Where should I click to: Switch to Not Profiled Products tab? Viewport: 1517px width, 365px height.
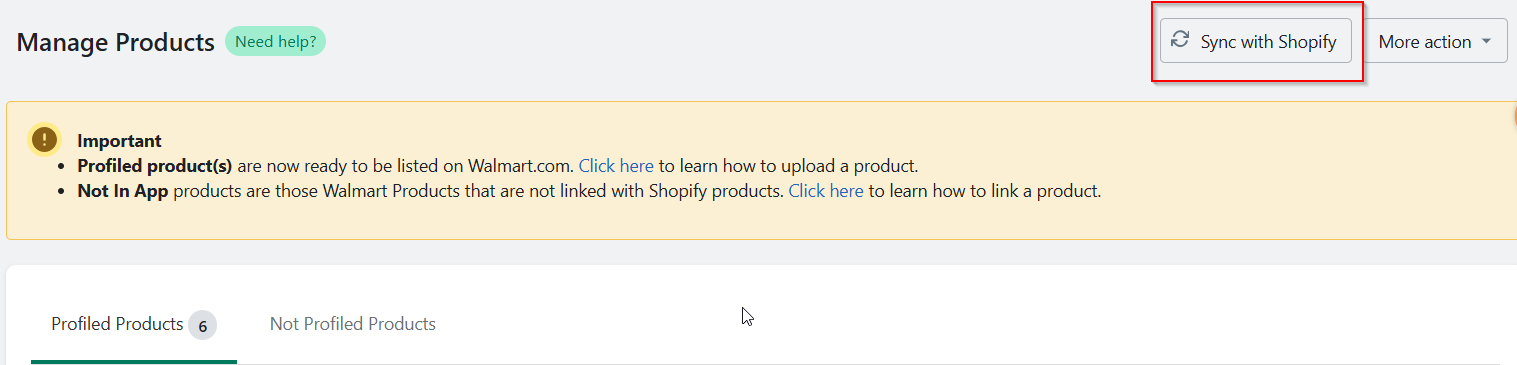(x=353, y=324)
